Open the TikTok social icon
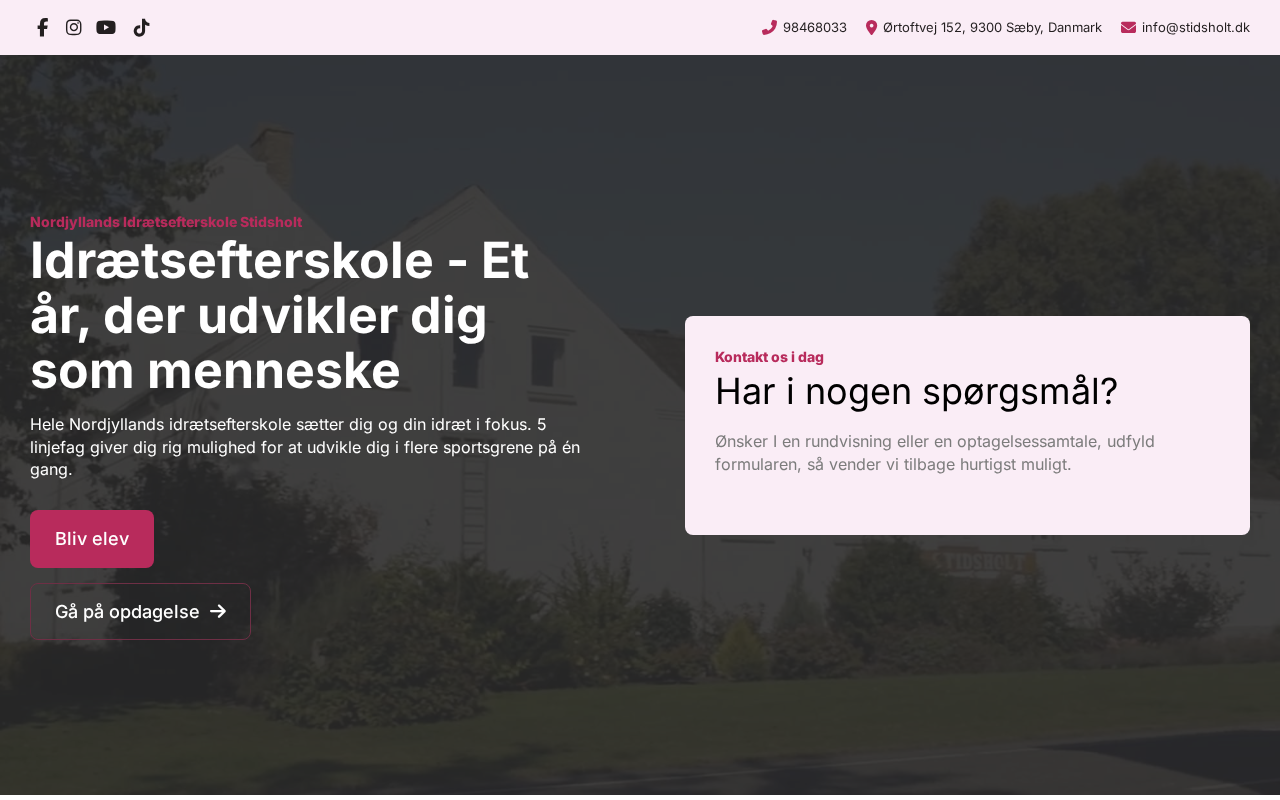The image size is (1280, 800). point(141,27)
